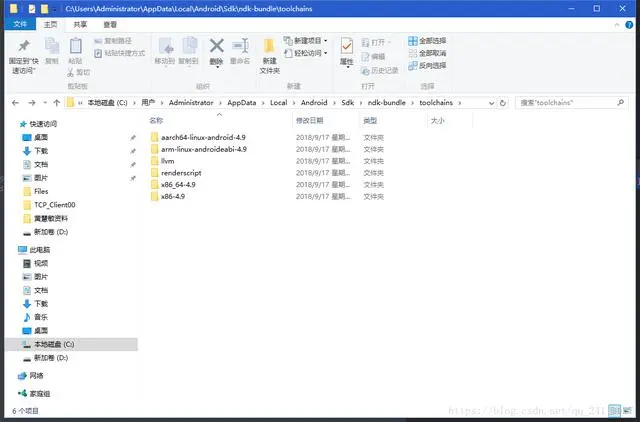
Task: Open the blue Help question icon
Action: (629, 25)
